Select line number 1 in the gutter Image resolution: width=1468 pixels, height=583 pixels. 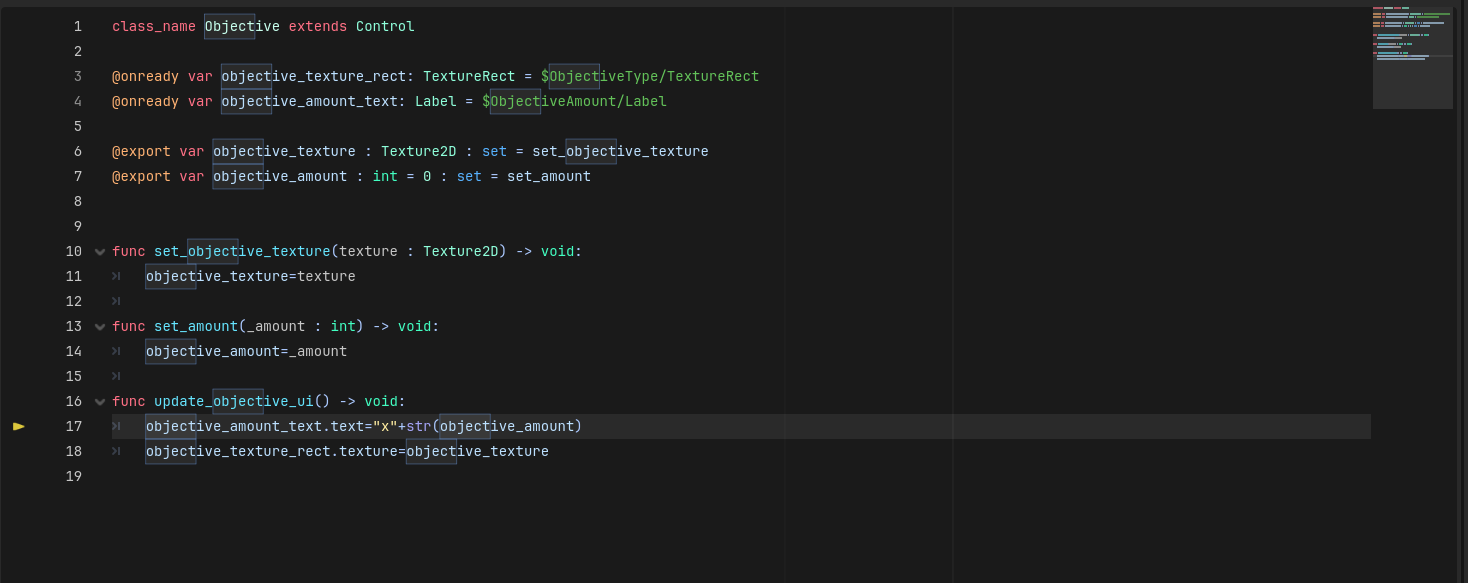[x=77, y=26]
